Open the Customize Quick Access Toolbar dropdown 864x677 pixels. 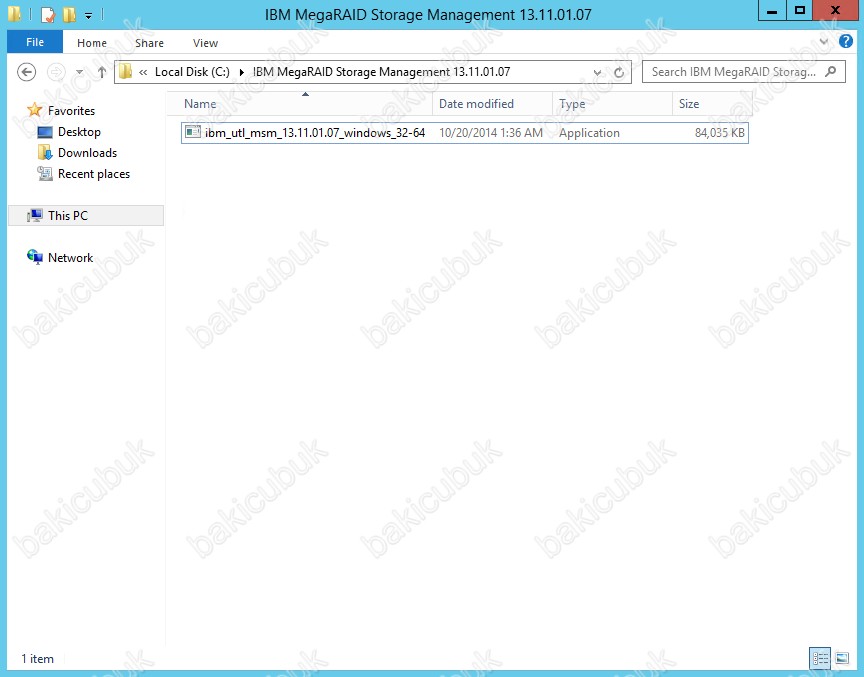pos(88,15)
